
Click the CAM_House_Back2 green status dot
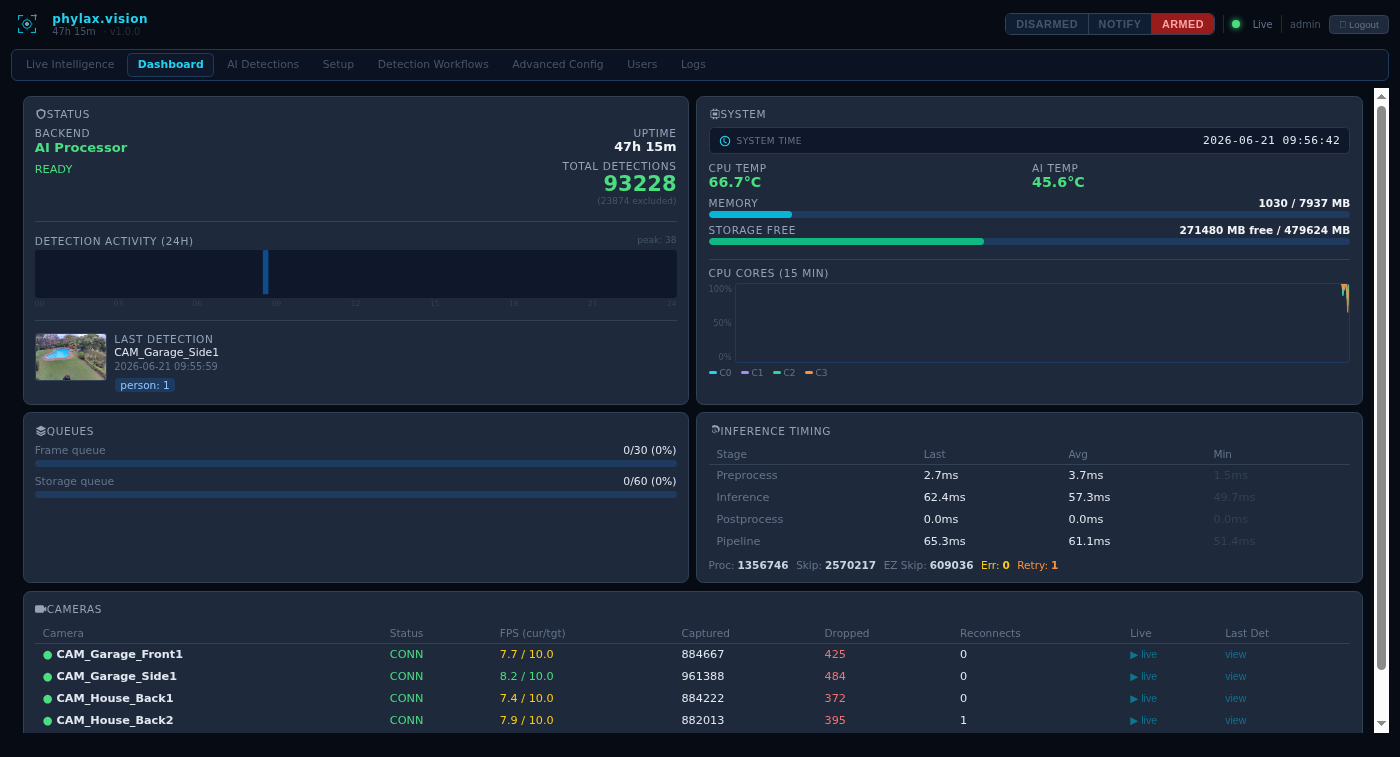tap(47, 720)
